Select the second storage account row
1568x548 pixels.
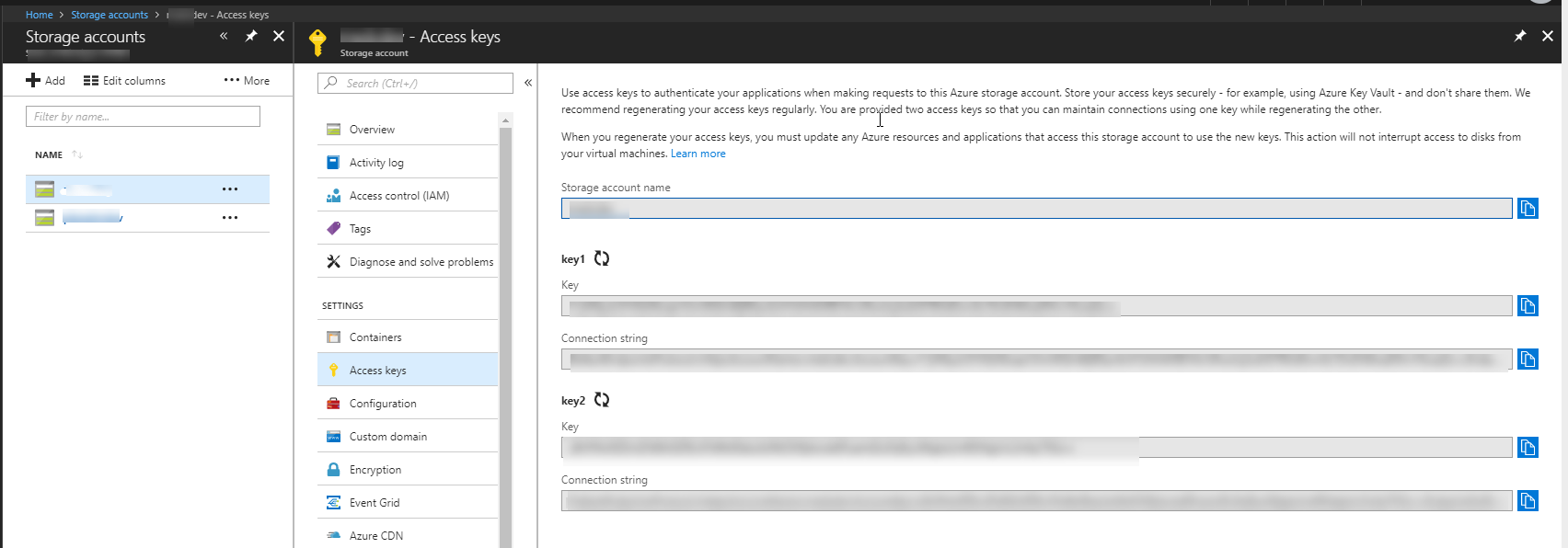[147, 218]
